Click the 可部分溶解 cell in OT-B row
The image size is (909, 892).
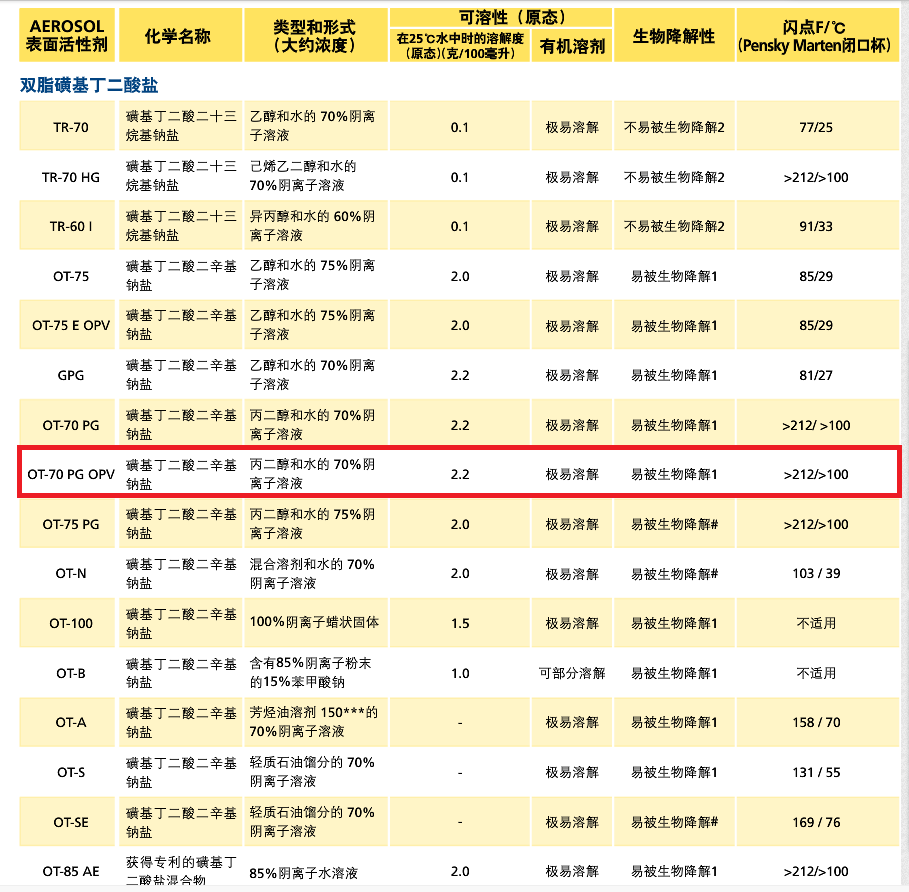571,673
